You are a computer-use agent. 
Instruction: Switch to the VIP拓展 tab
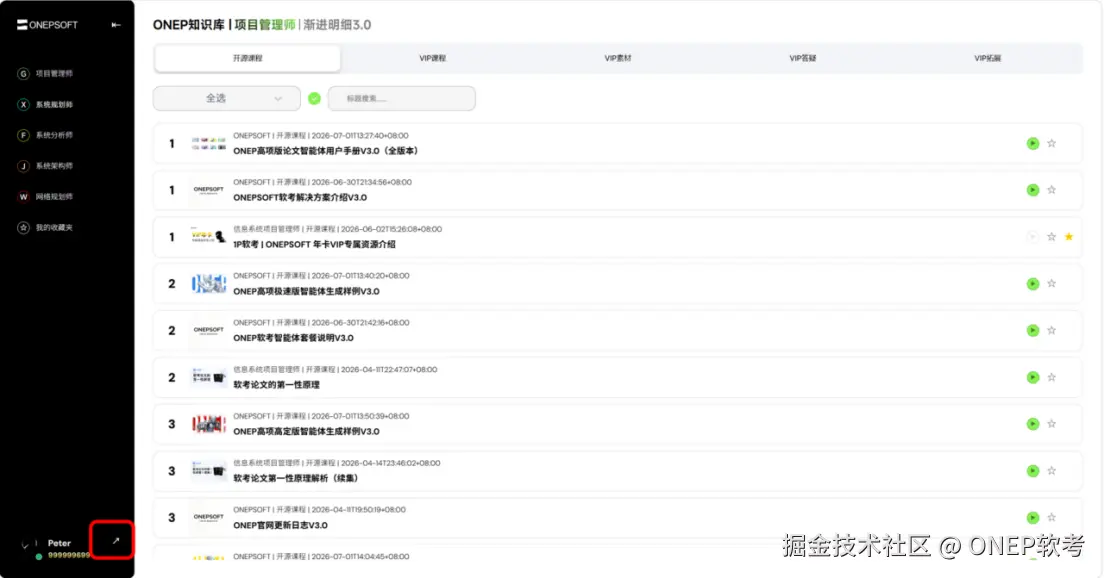(x=988, y=58)
